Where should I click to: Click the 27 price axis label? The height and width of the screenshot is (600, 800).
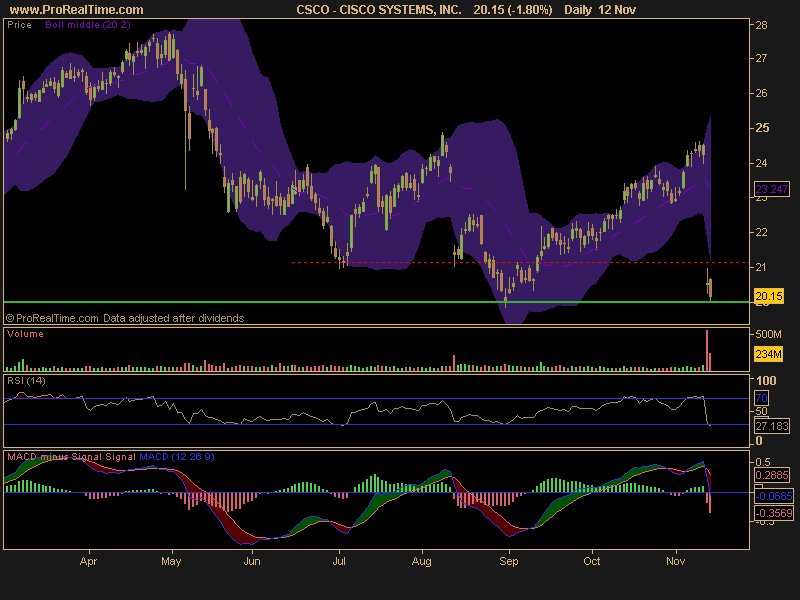coord(762,58)
